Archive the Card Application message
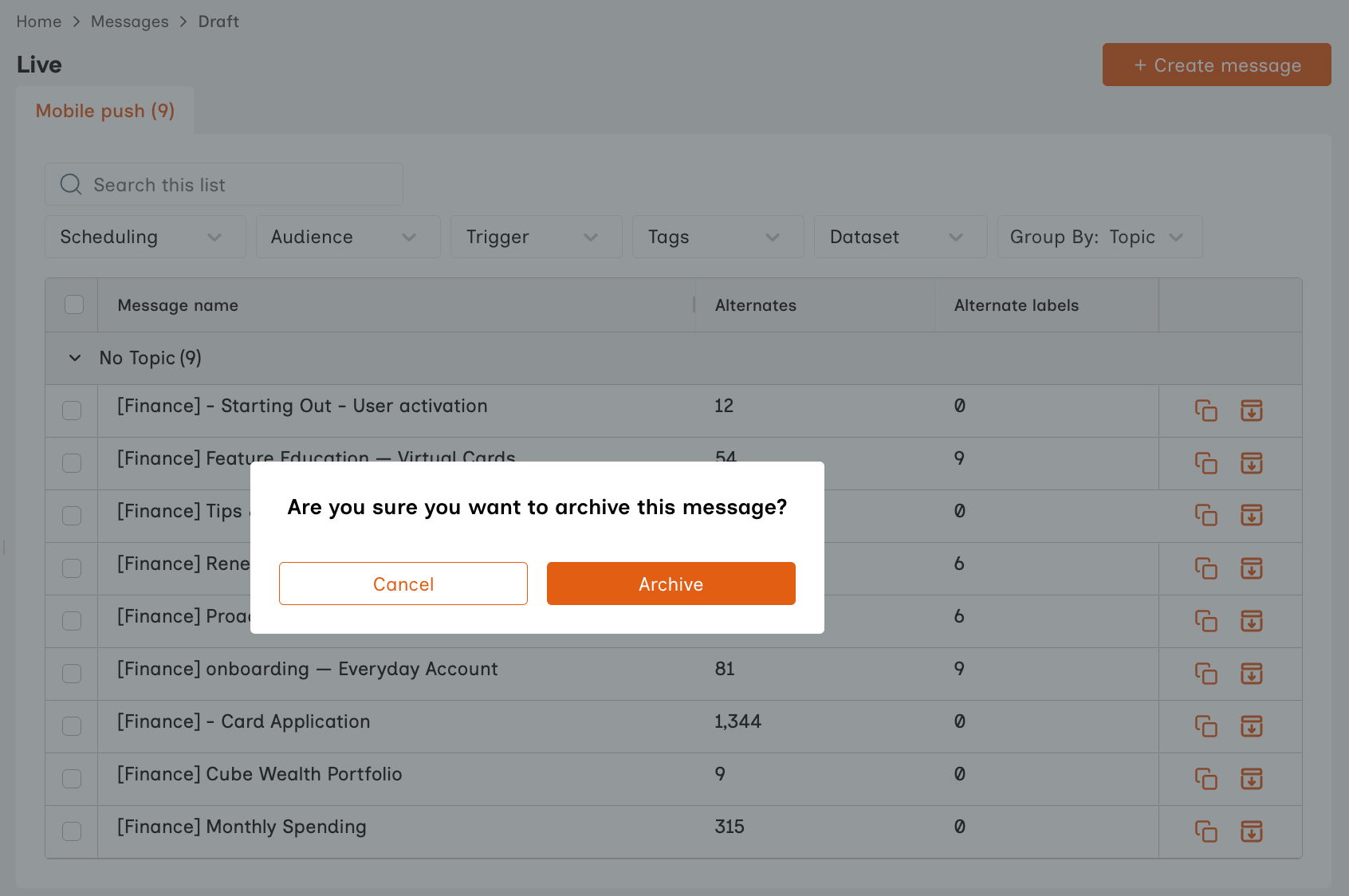Image resolution: width=1349 pixels, height=896 pixels. click(x=1252, y=726)
